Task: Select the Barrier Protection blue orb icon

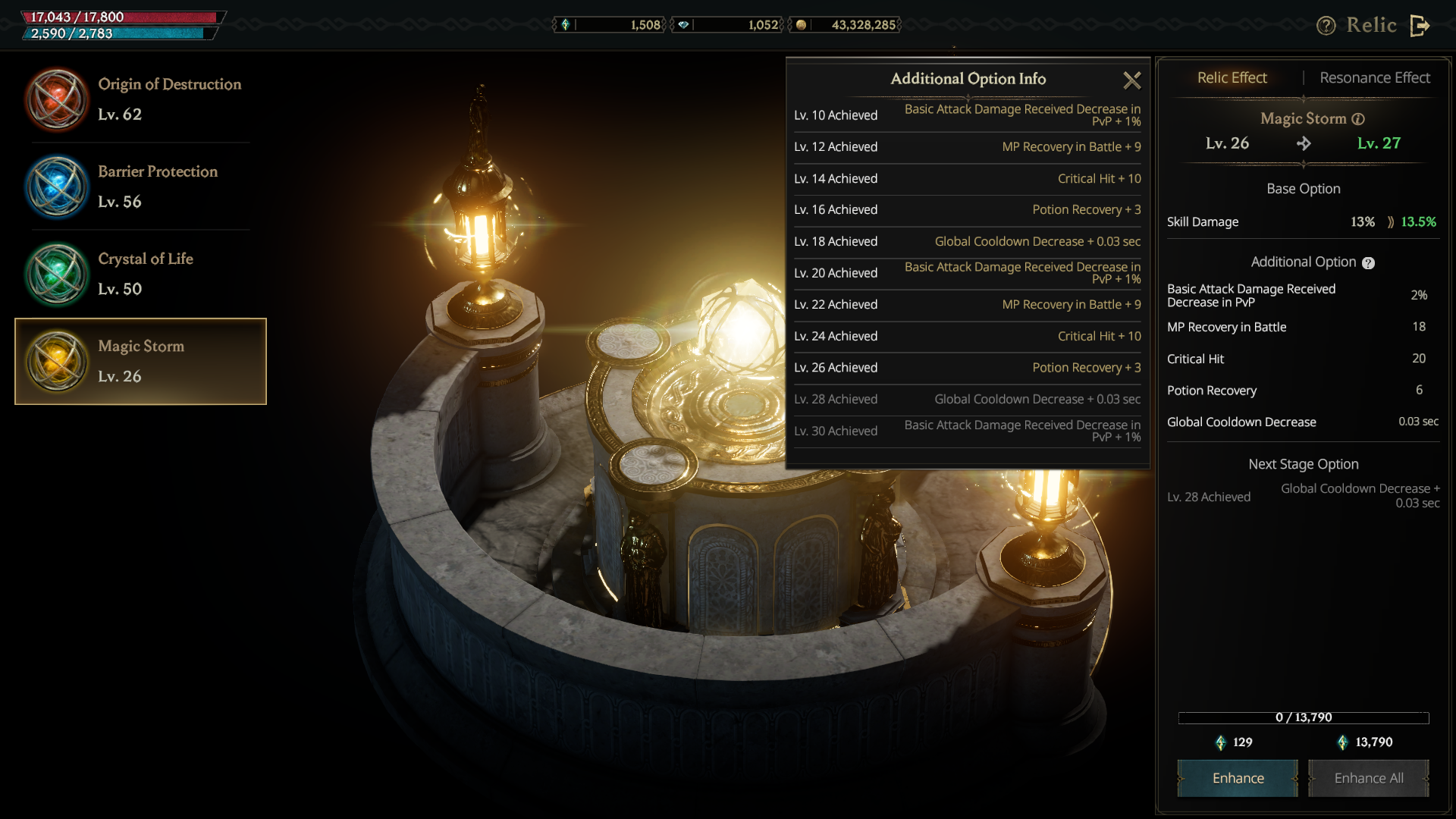Action: 57,187
